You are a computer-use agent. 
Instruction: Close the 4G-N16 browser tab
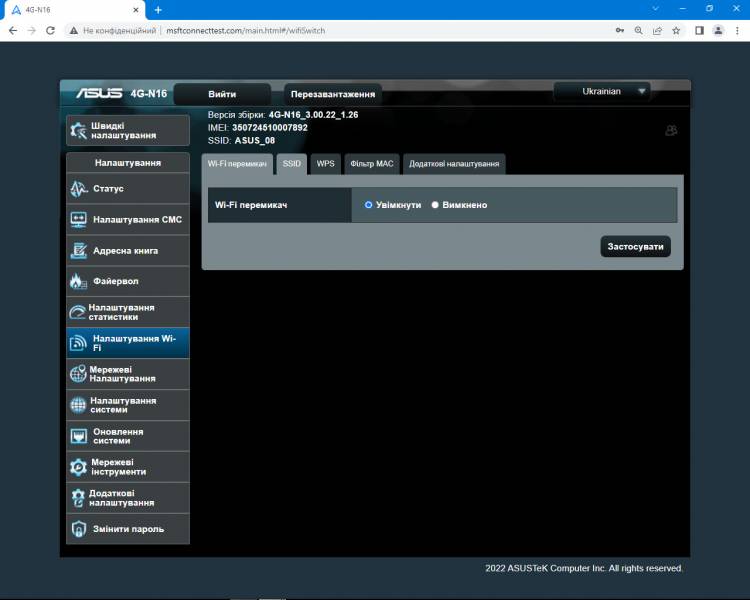click(136, 10)
